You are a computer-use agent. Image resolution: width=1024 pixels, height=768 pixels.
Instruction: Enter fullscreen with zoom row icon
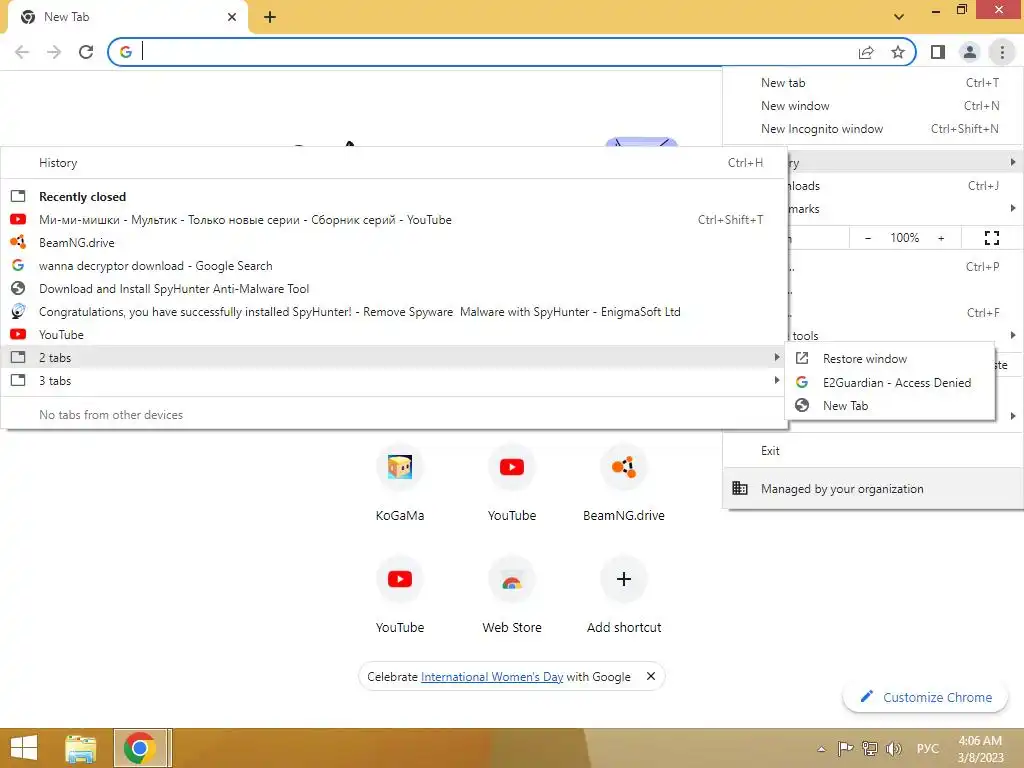click(991, 238)
